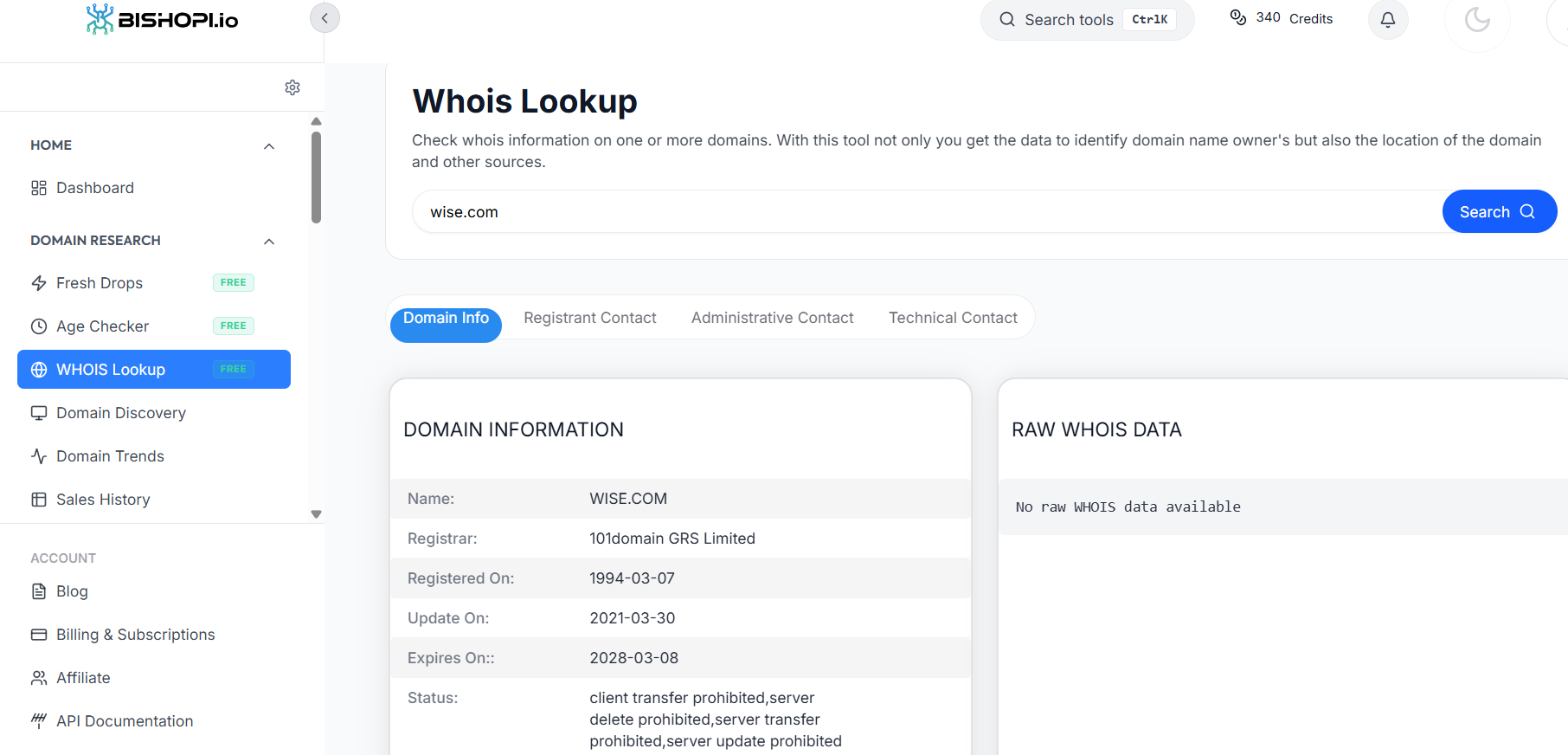Image resolution: width=1568 pixels, height=755 pixels.
Task: Click the Domain Discovery monitor icon
Action: (x=39, y=413)
